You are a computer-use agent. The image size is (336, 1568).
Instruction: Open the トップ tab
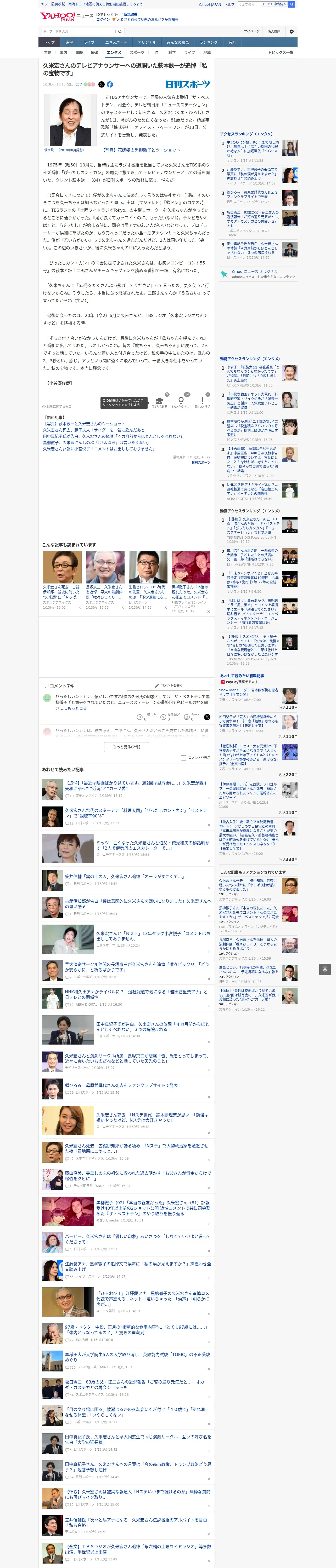click(x=49, y=43)
